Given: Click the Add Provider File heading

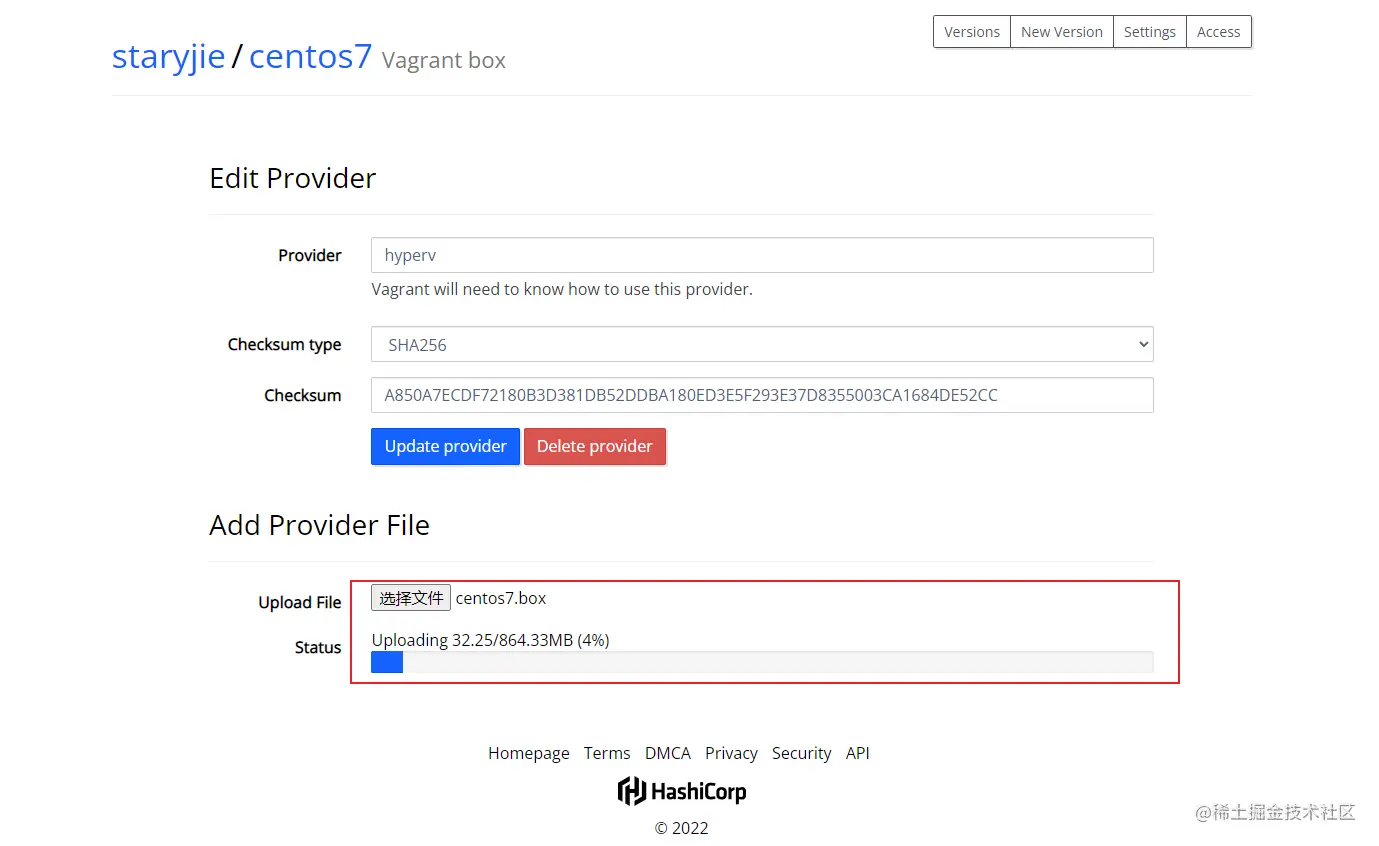Looking at the screenshot, I should pos(319,525).
